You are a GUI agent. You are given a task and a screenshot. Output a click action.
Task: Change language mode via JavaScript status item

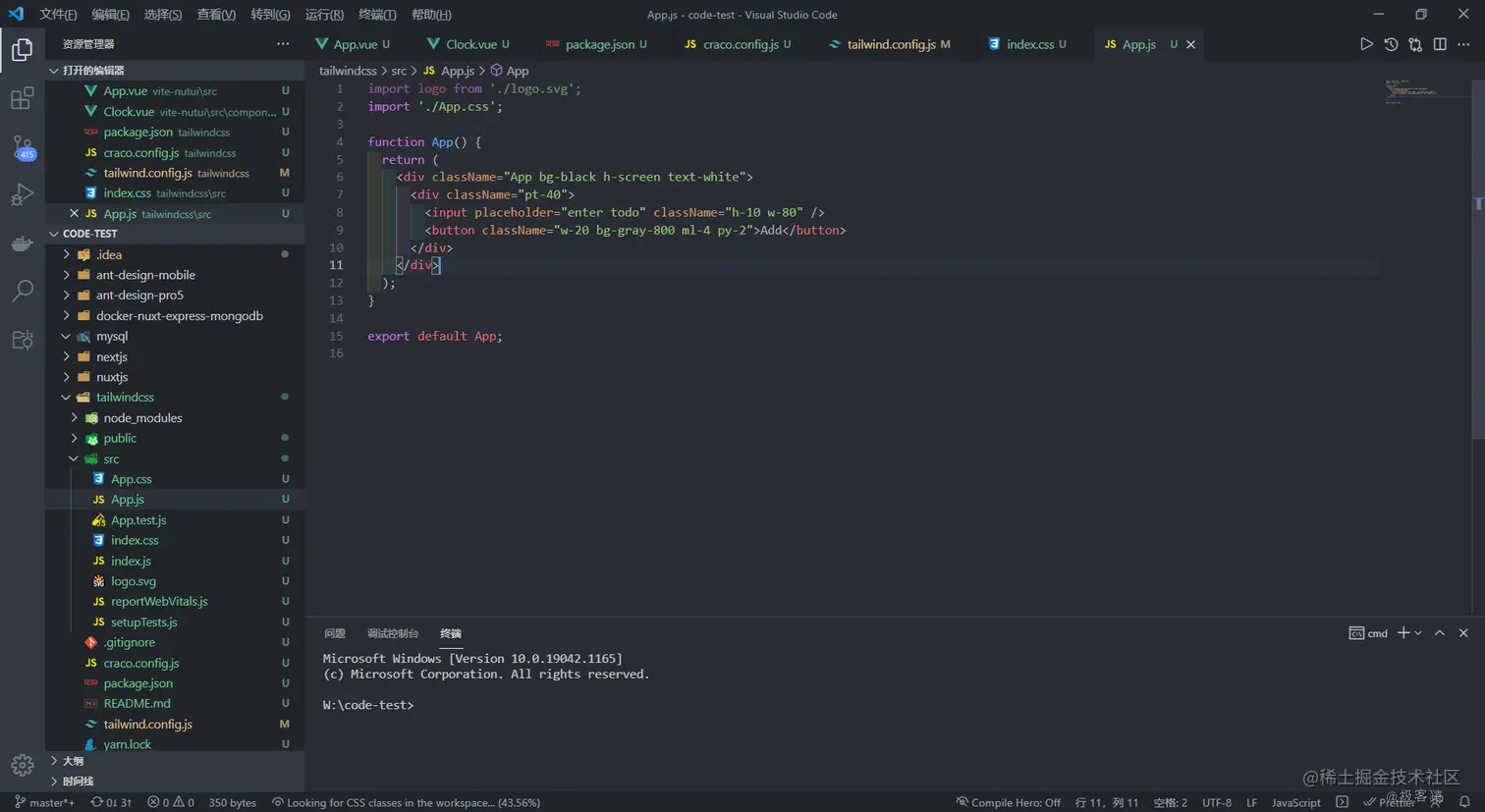click(x=1294, y=802)
